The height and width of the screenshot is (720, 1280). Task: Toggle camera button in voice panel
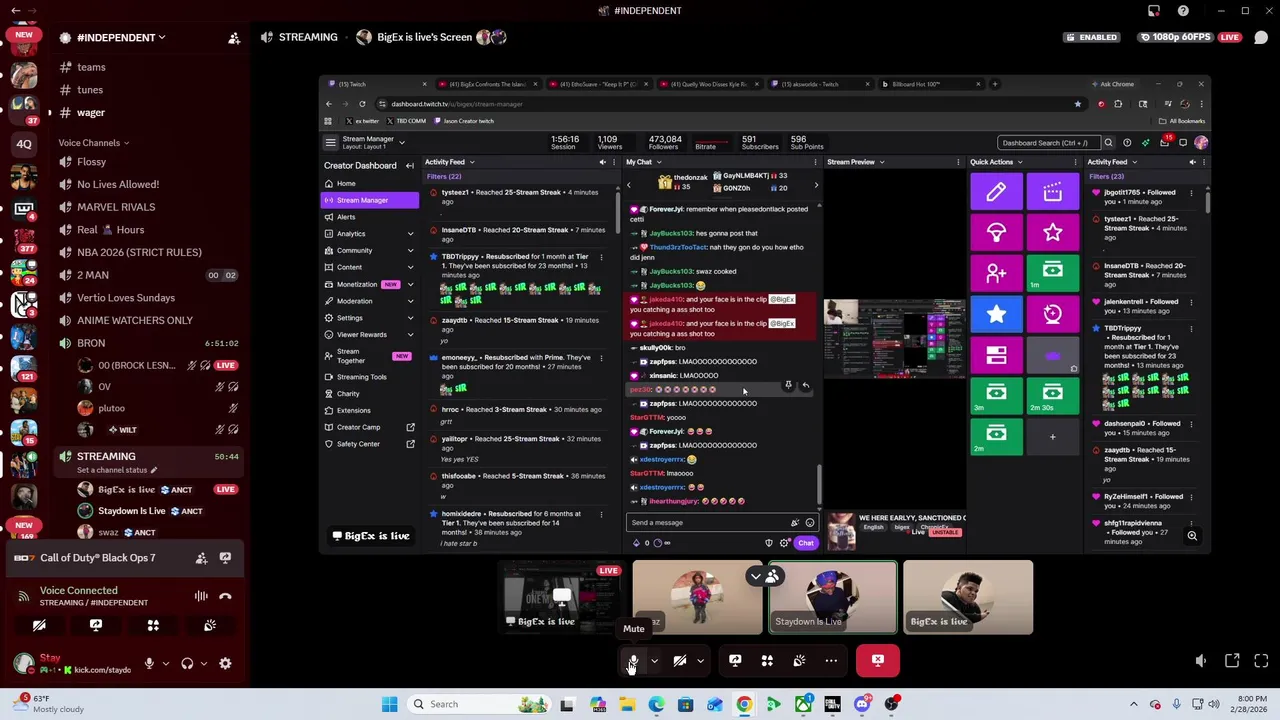[x=39, y=625]
